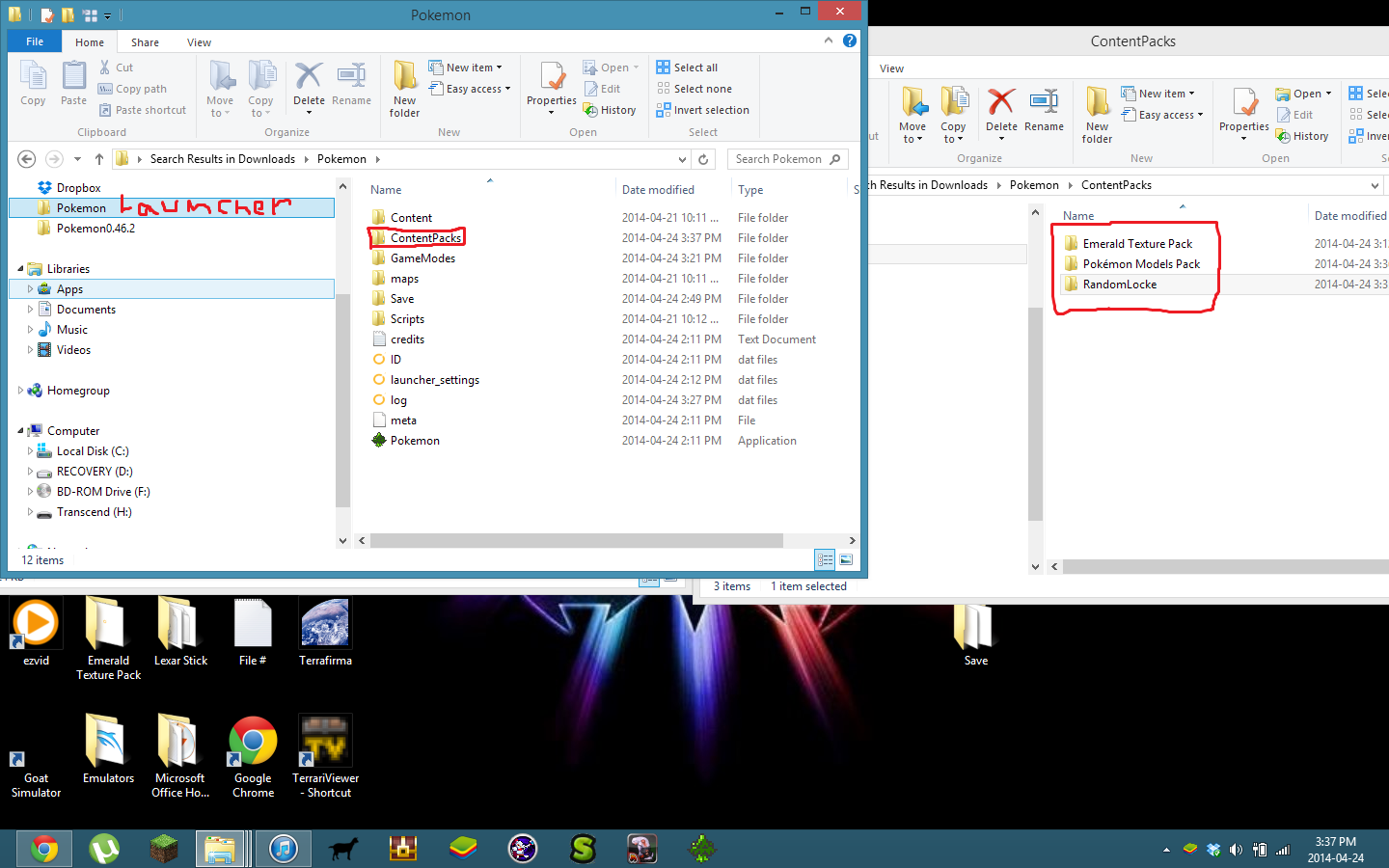Open Properties in the Pokemon window ribbon
The width and height of the screenshot is (1389, 868).
pyautogui.click(x=552, y=89)
